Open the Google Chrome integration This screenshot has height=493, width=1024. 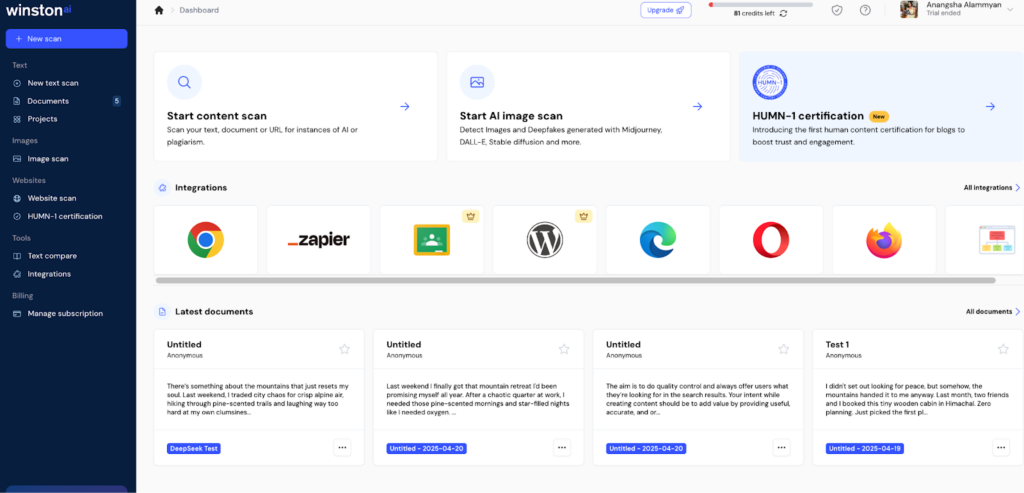[x=206, y=240]
